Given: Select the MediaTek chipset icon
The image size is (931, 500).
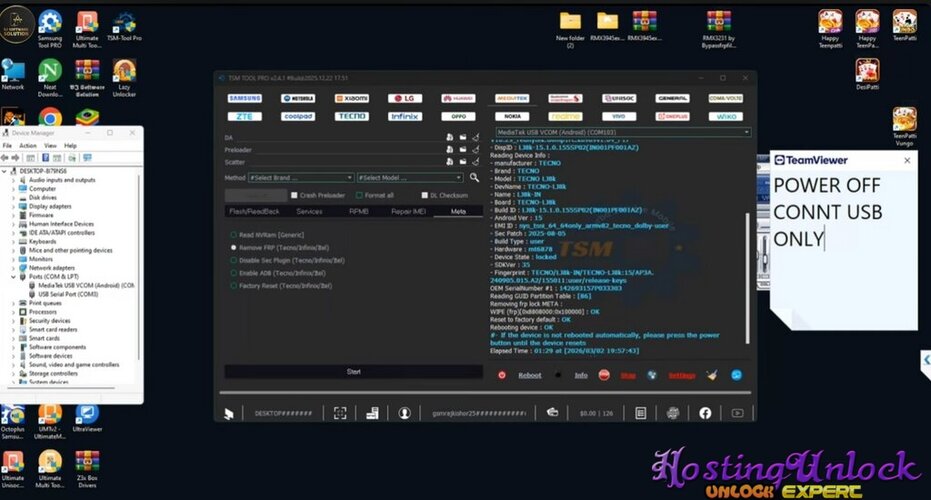Looking at the screenshot, I should (511, 98).
